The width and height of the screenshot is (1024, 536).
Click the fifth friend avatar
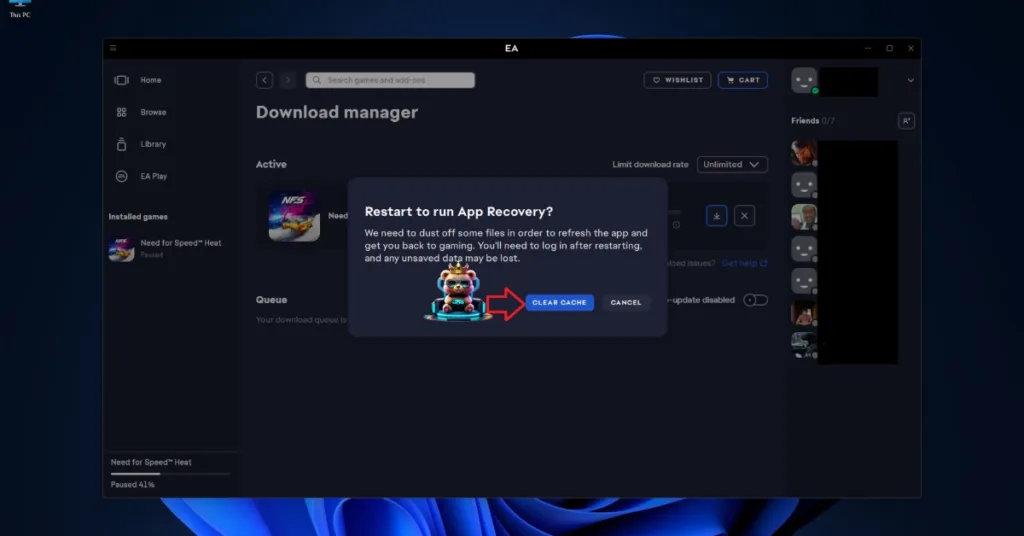[804, 281]
